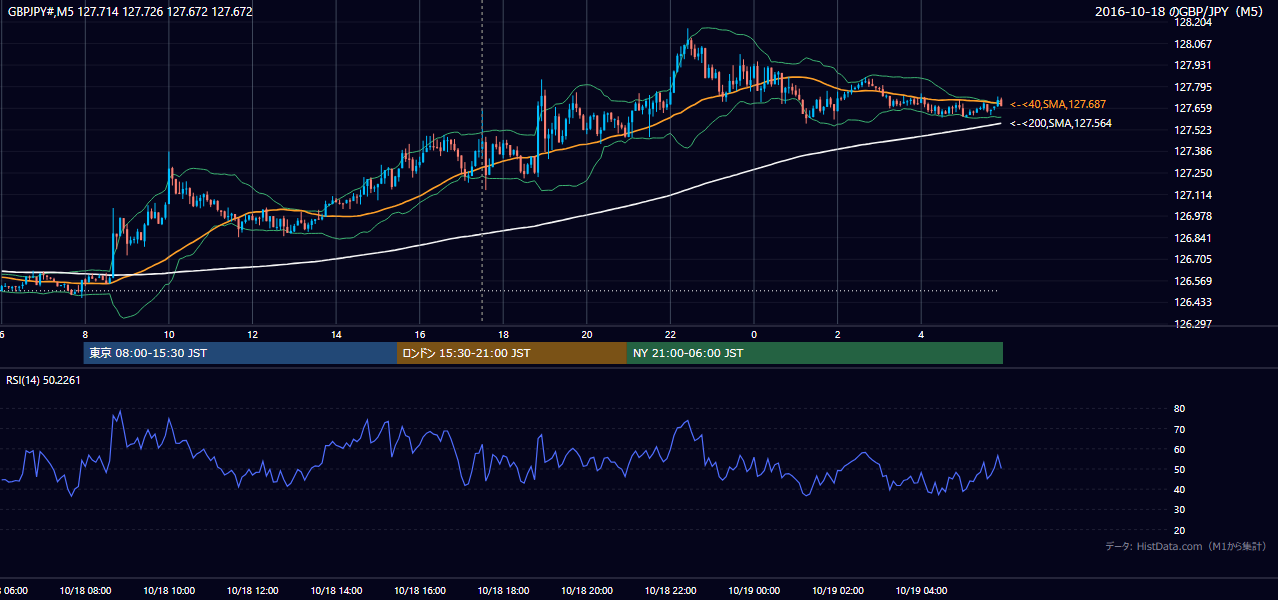
Task: Click RSI axis level 60
Action: [1180, 449]
